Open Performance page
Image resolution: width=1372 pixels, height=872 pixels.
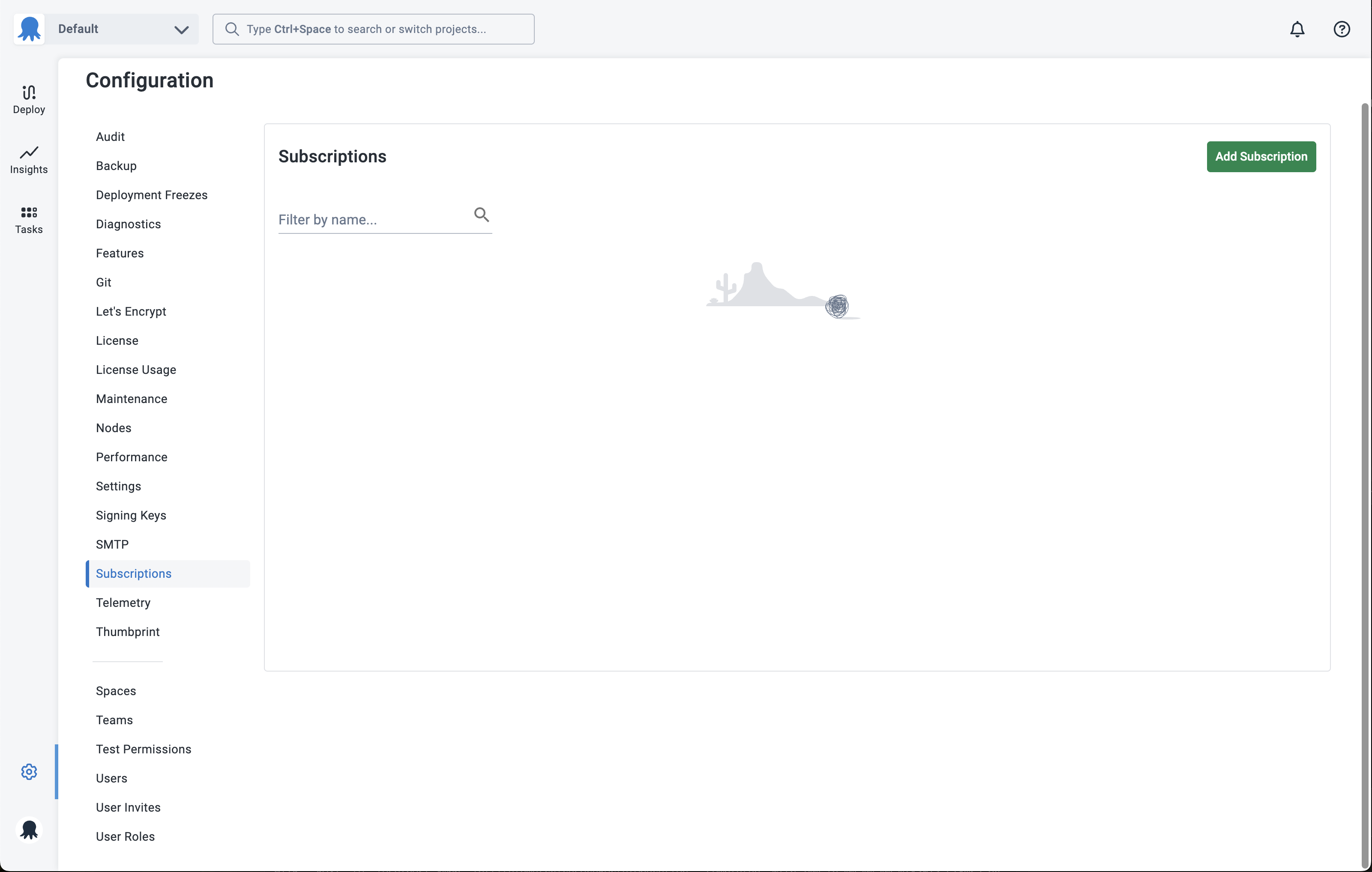(x=132, y=457)
